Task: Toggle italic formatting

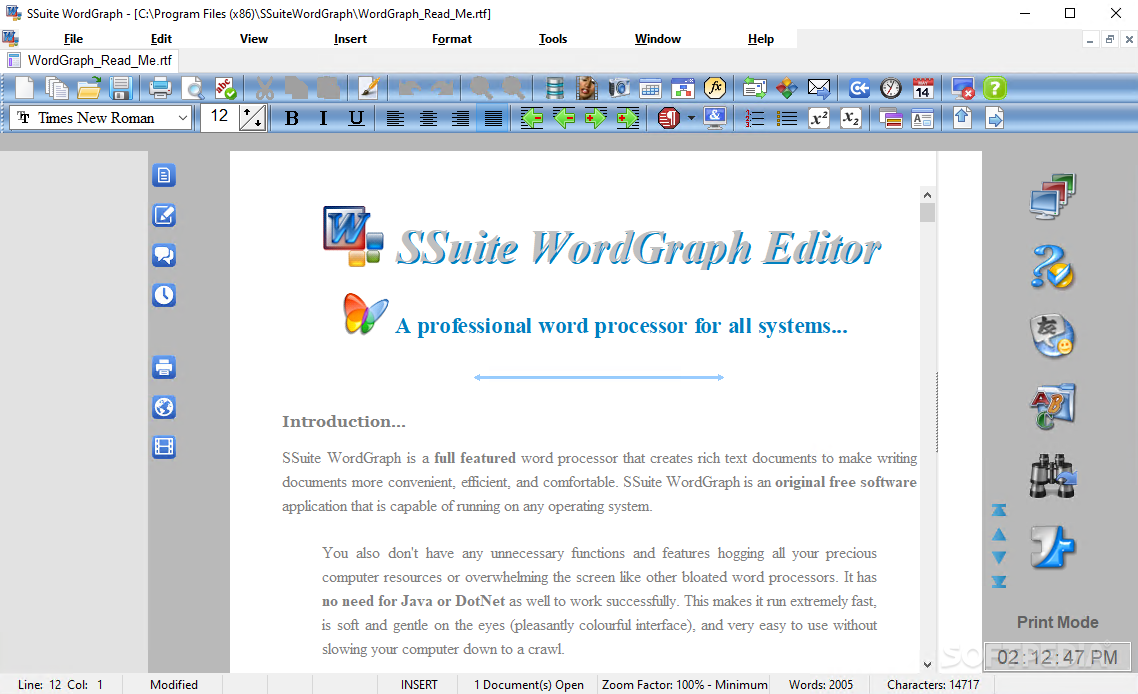Action: (x=324, y=118)
